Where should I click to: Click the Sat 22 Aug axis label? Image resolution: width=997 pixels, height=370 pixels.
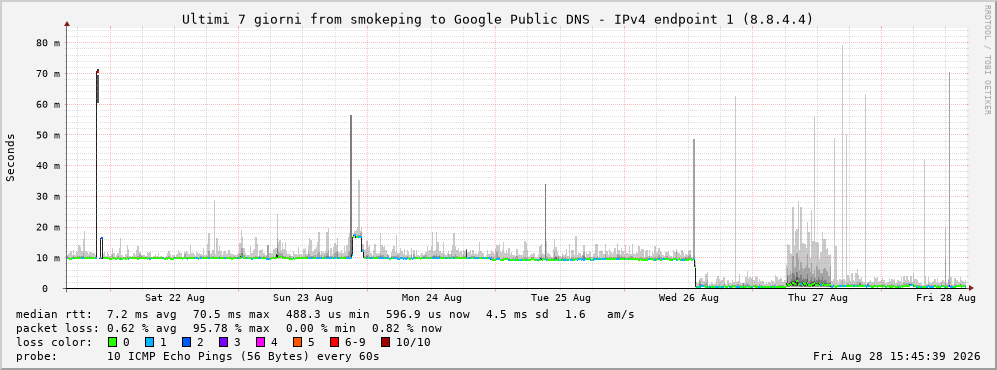[174, 298]
